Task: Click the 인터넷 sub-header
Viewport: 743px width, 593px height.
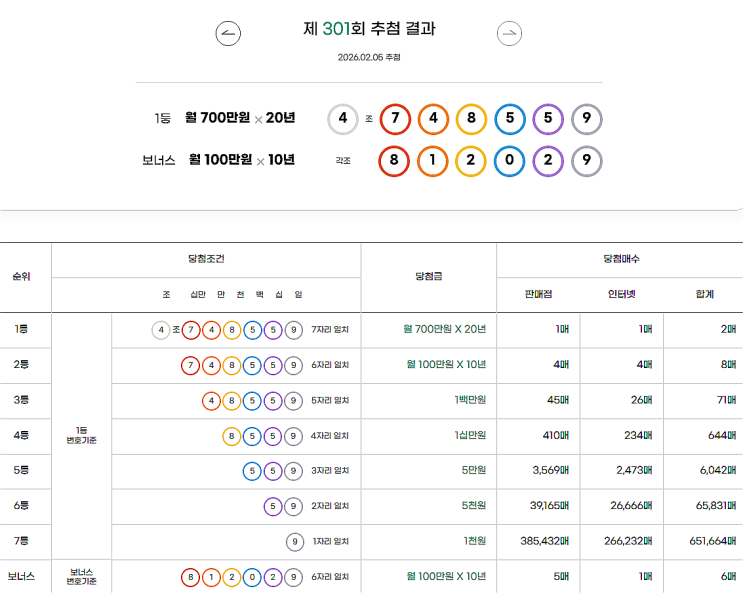Action: [621, 294]
